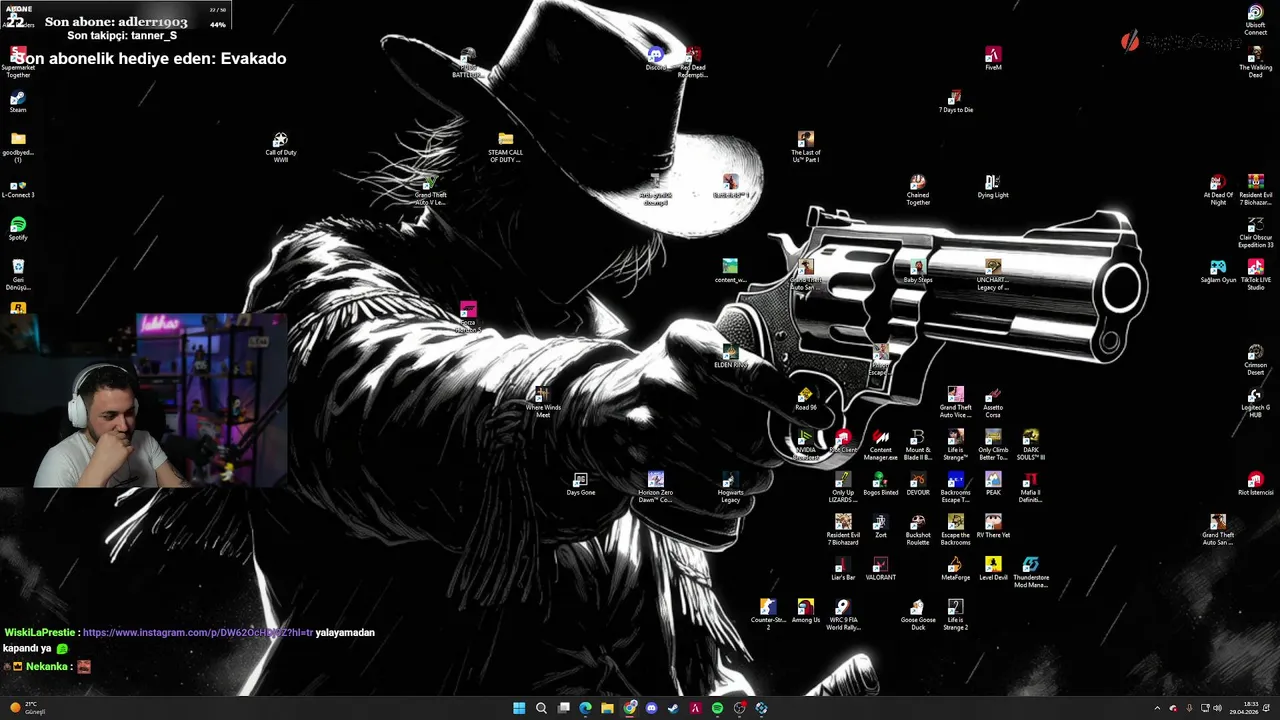
Task: Open the Spotify desktop shortcut
Action: (18, 229)
